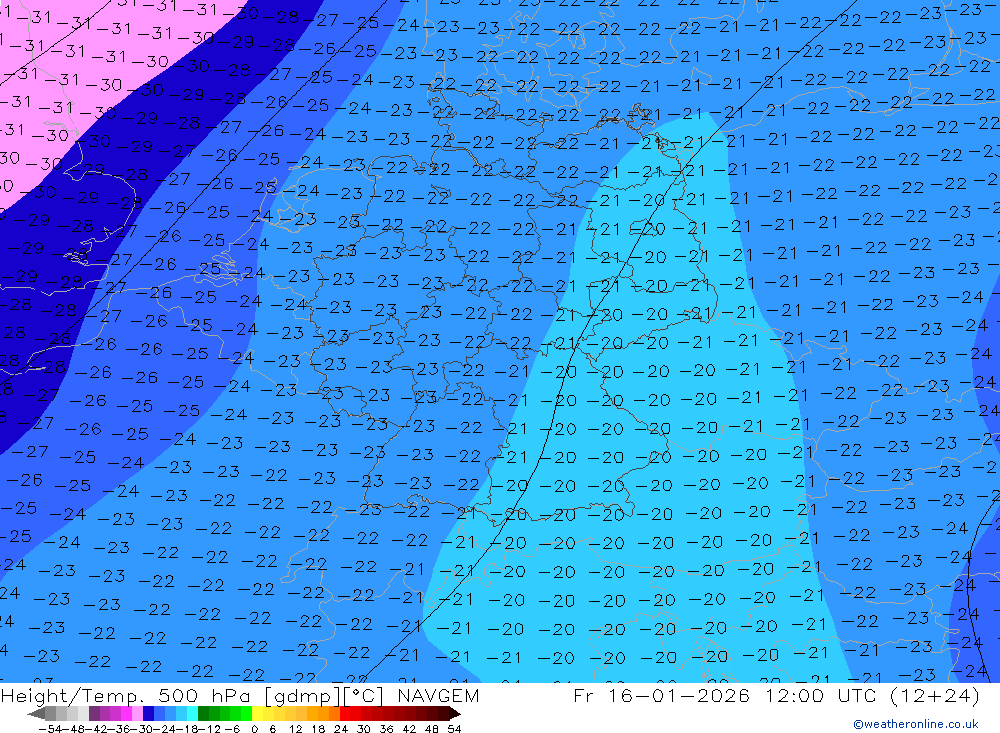Screen dimensions: 1000x733
Task: Click the '500 hPa' level label
Action: (x=205, y=696)
